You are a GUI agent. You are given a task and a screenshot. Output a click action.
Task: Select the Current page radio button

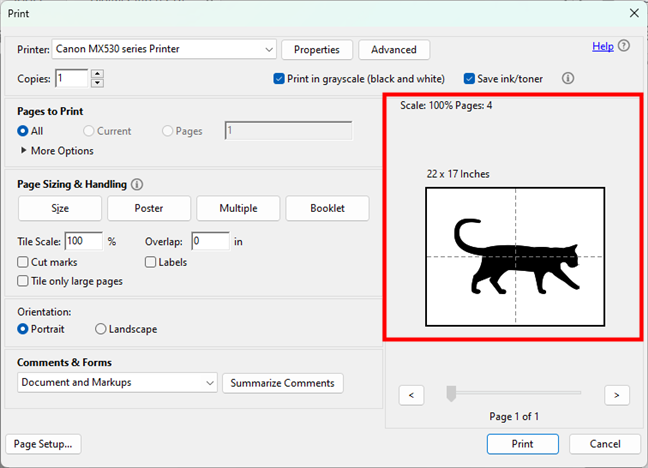coord(88,131)
